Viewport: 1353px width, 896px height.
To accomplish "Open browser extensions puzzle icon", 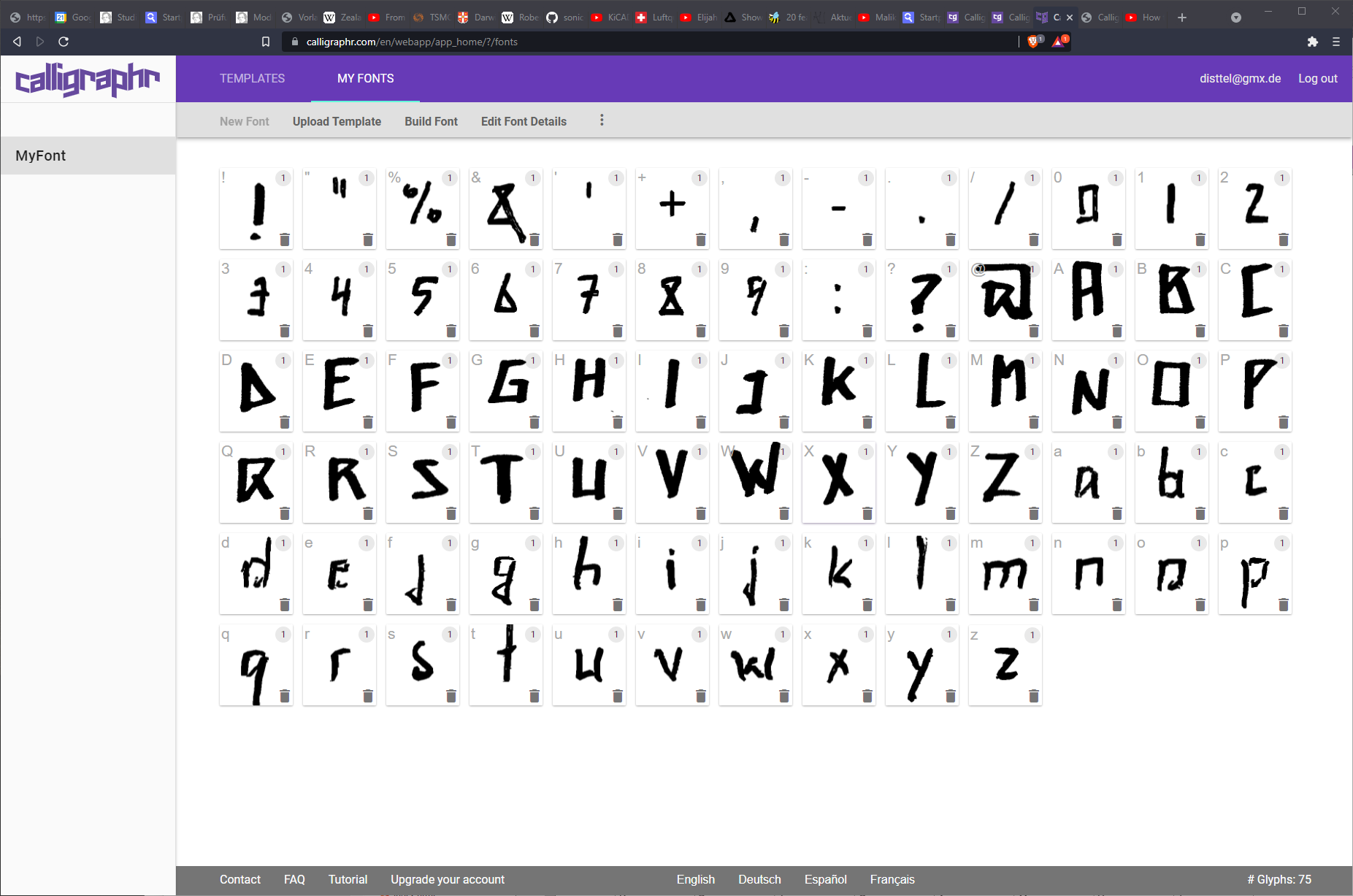I will (1312, 42).
